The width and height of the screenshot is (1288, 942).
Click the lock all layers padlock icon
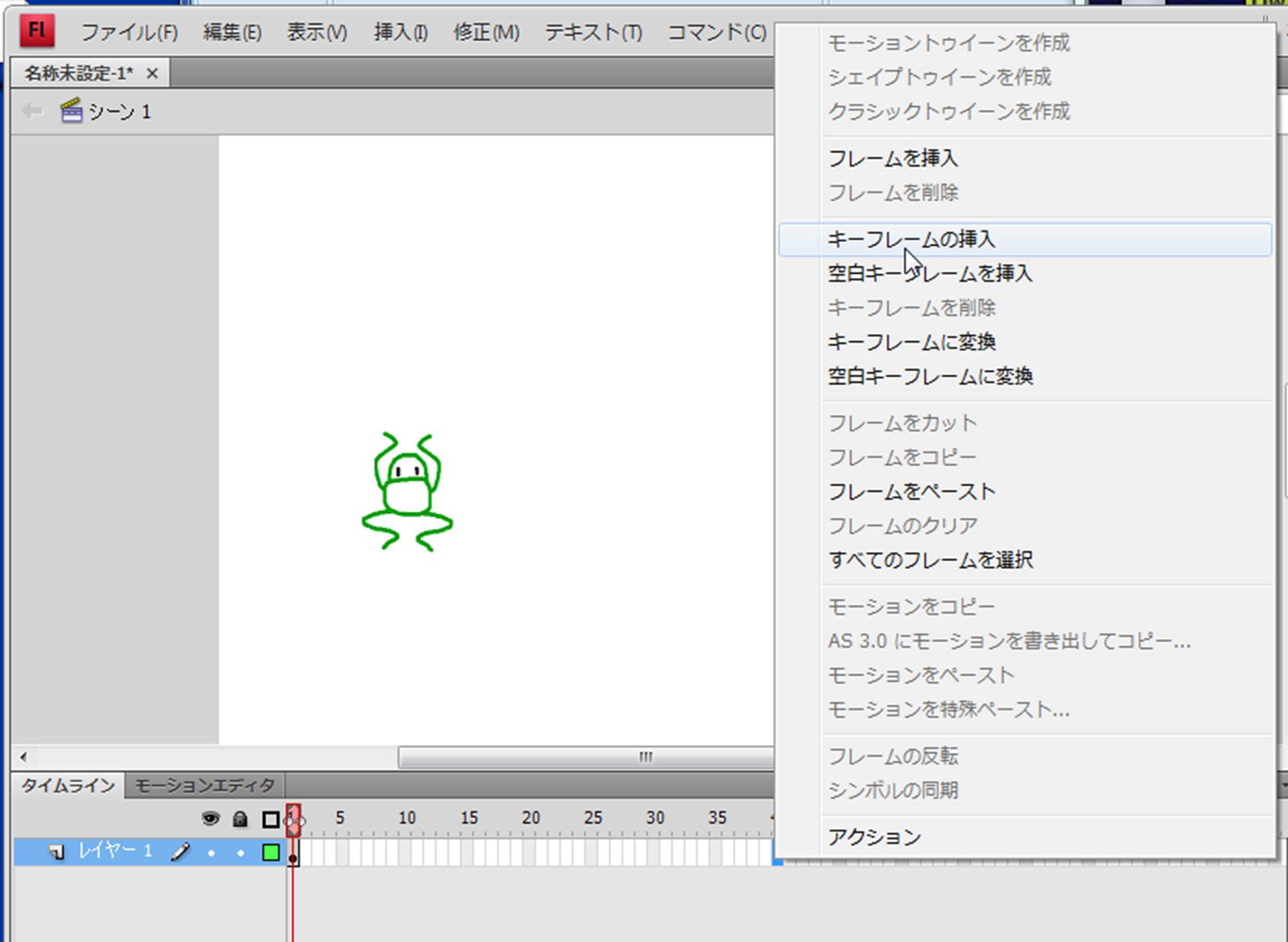[x=240, y=819]
